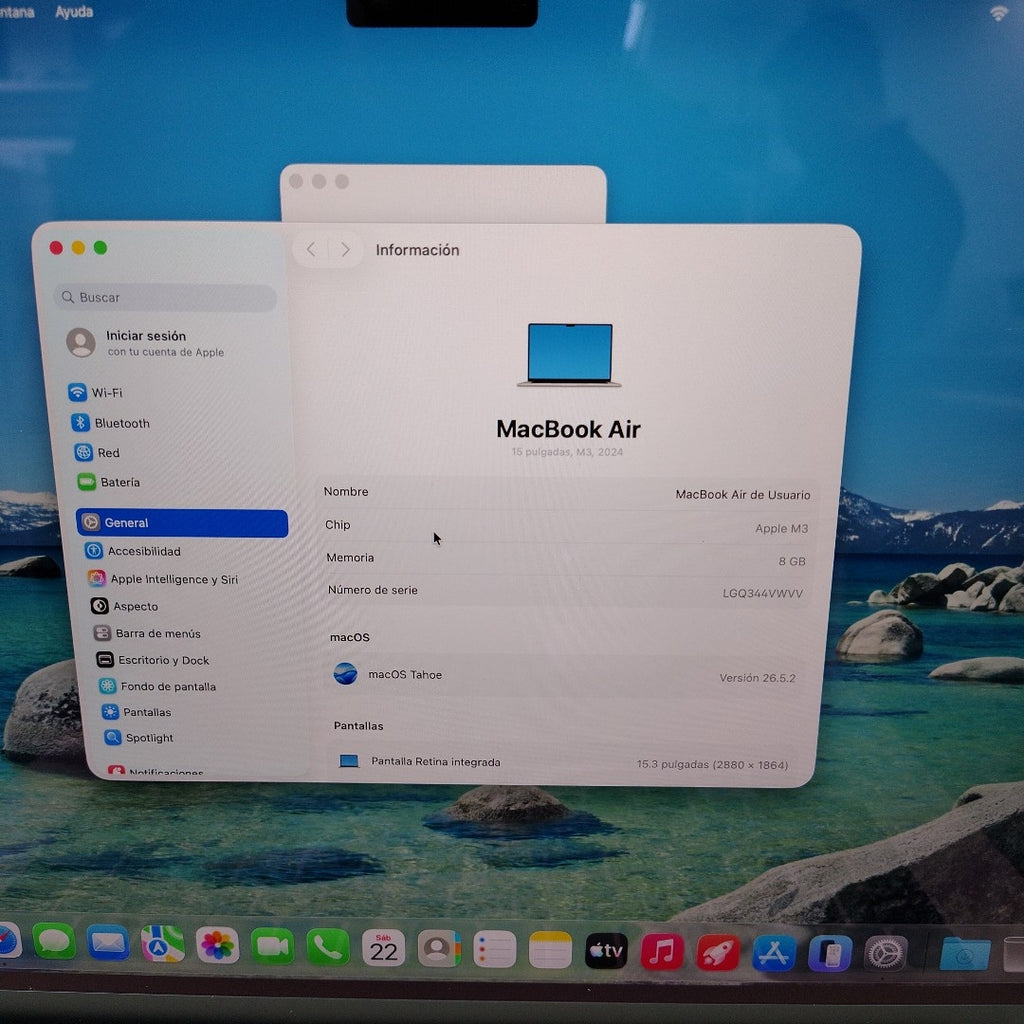Viewport: 1024px width, 1024px height.
Task: Open Photos from the Dock
Action: coord(217,946)
